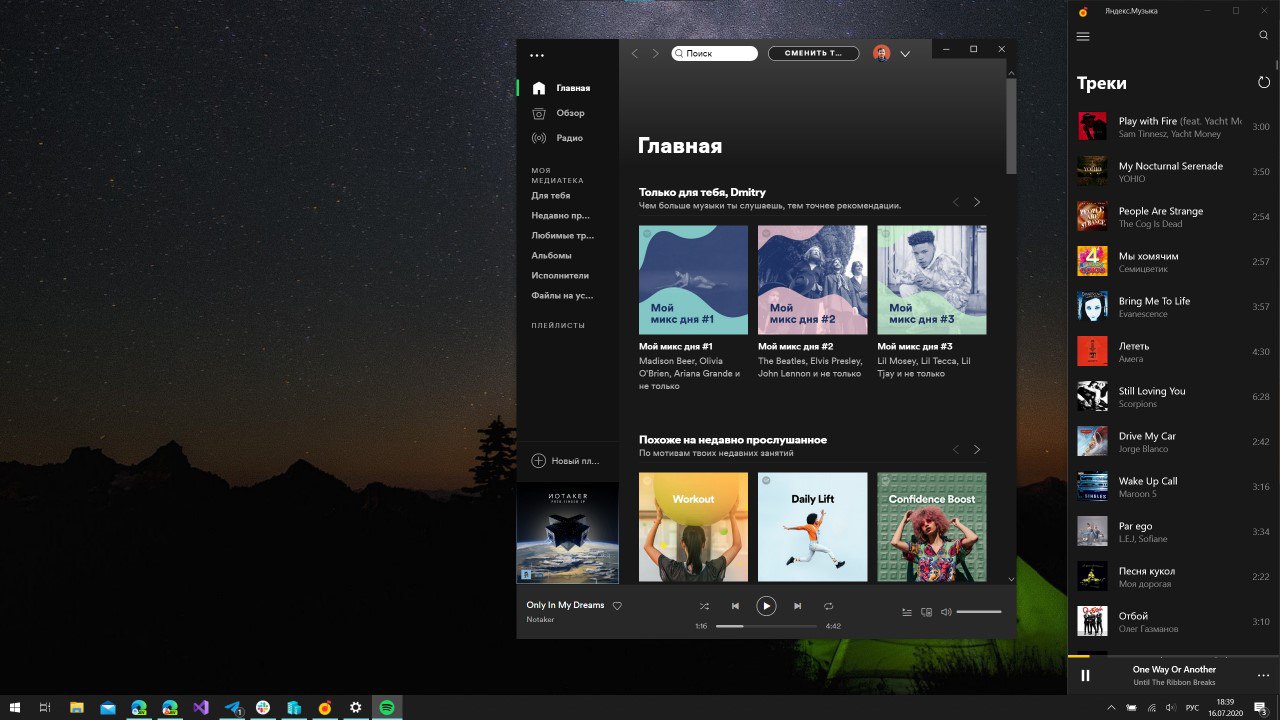The image size is (1280, 720).
Task: Click the Spotify main view vertical scrollbar
Action: pyautogui.click(x=1011, y=126)
